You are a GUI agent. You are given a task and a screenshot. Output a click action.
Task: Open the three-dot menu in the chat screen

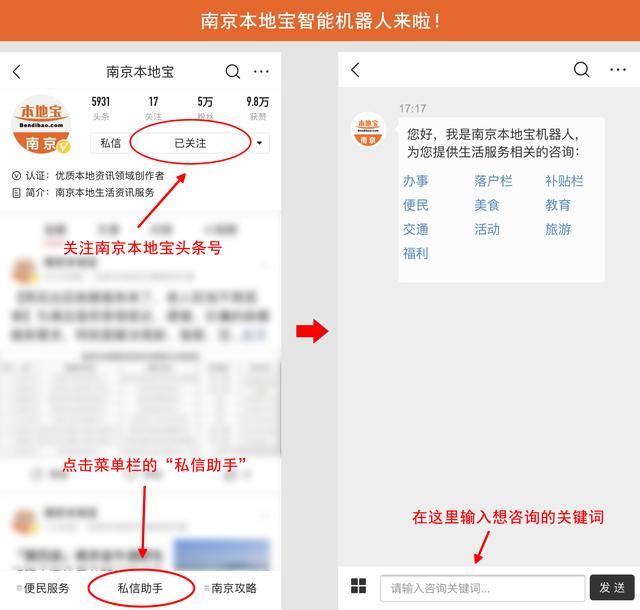pyautogui.click(x=618, y=70)
